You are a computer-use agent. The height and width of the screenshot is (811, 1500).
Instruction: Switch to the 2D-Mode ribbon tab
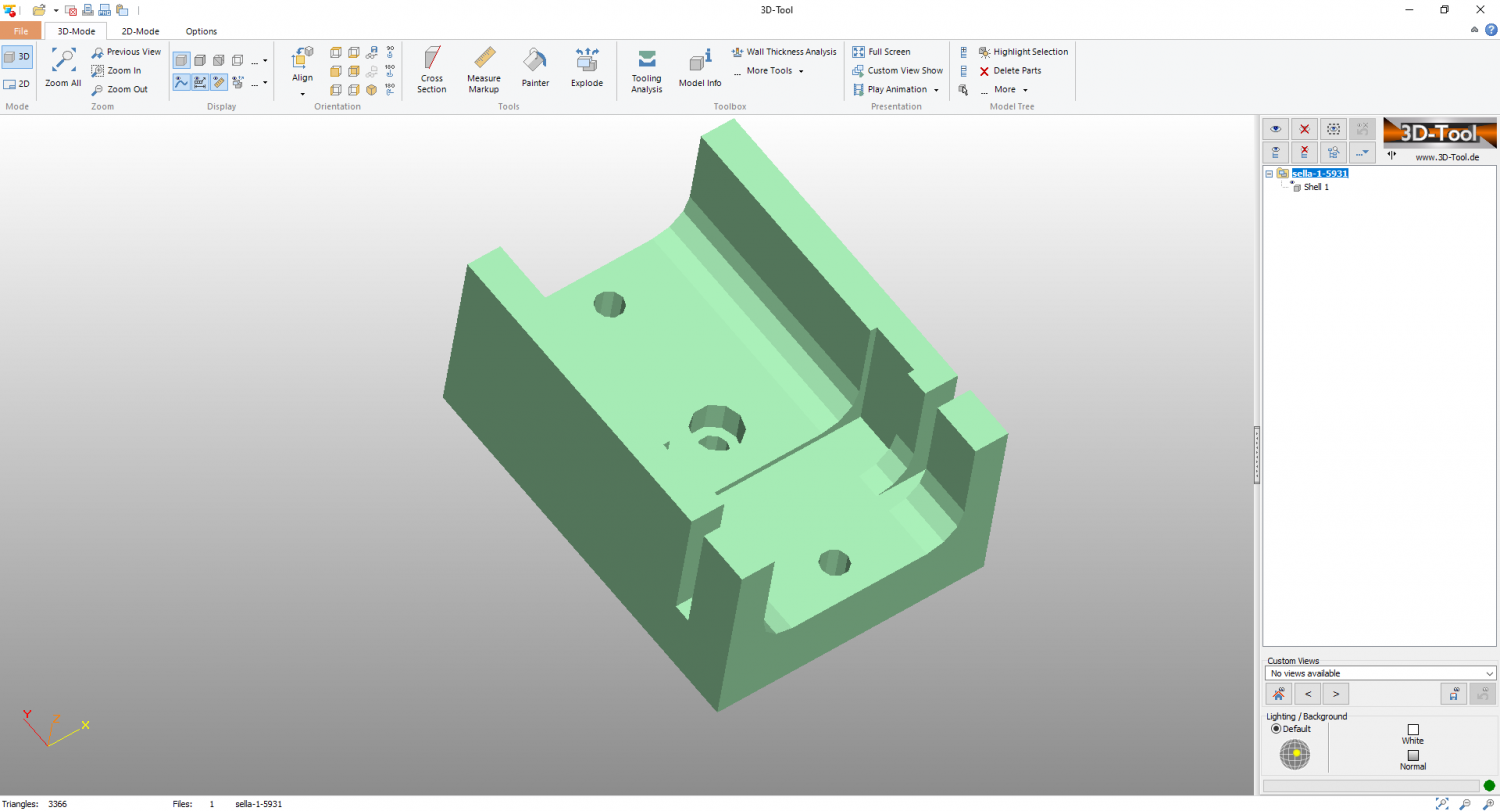tap(140, 31)
